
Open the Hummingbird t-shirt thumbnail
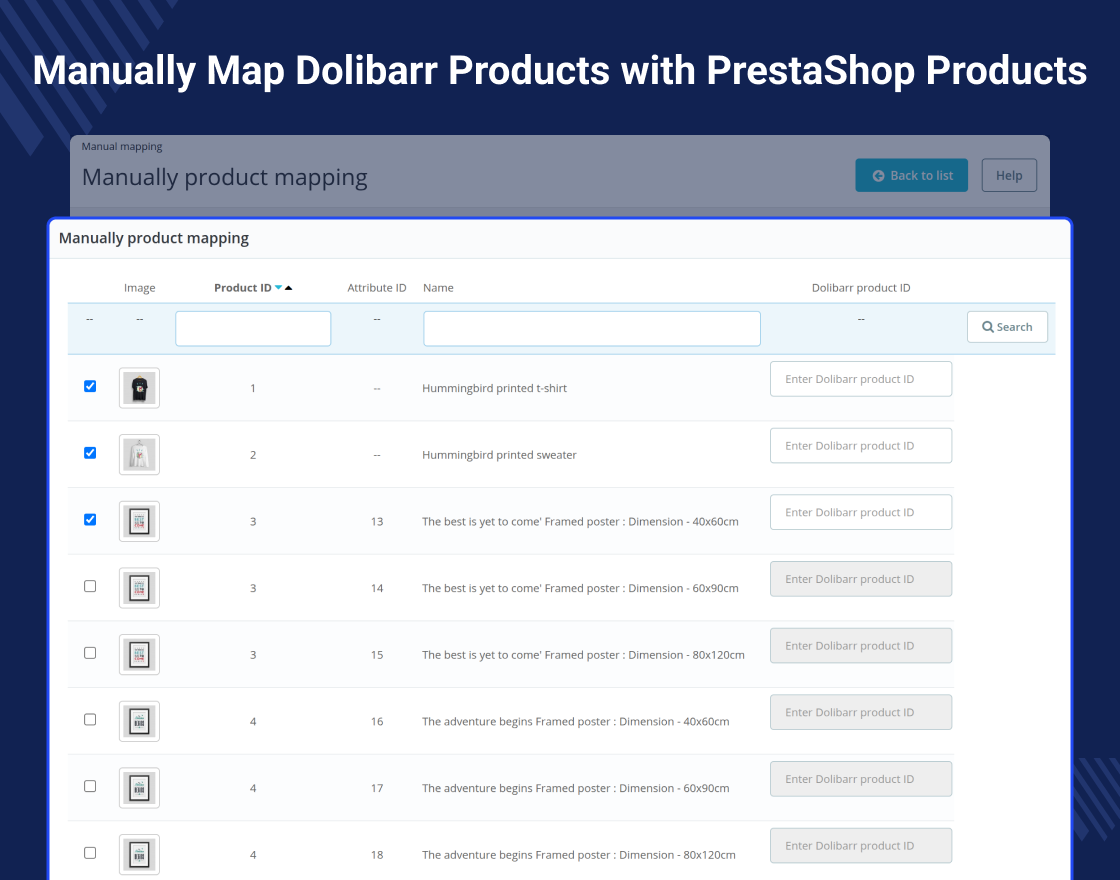(139, 388)
